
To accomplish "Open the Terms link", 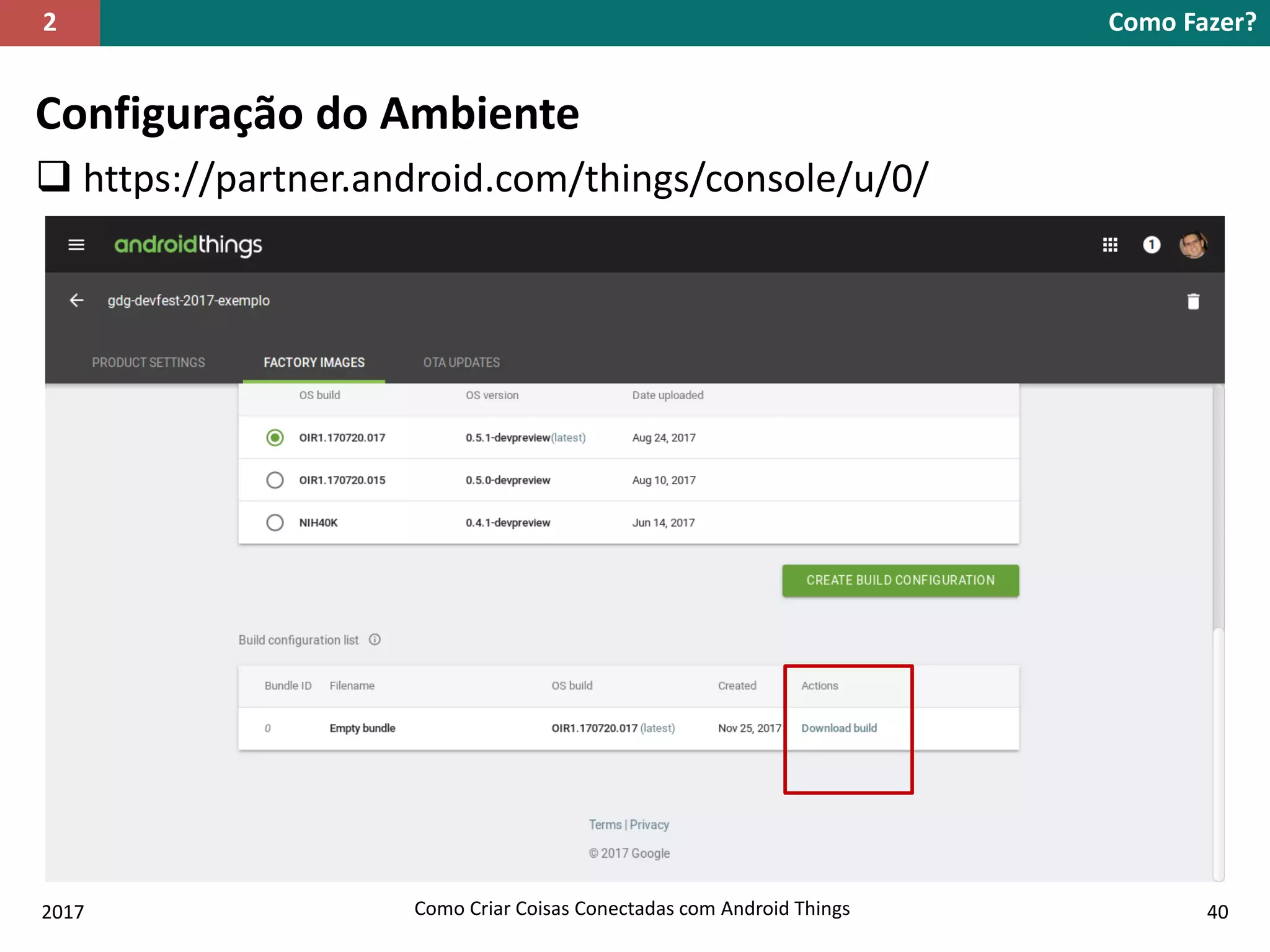I will 605,825.
